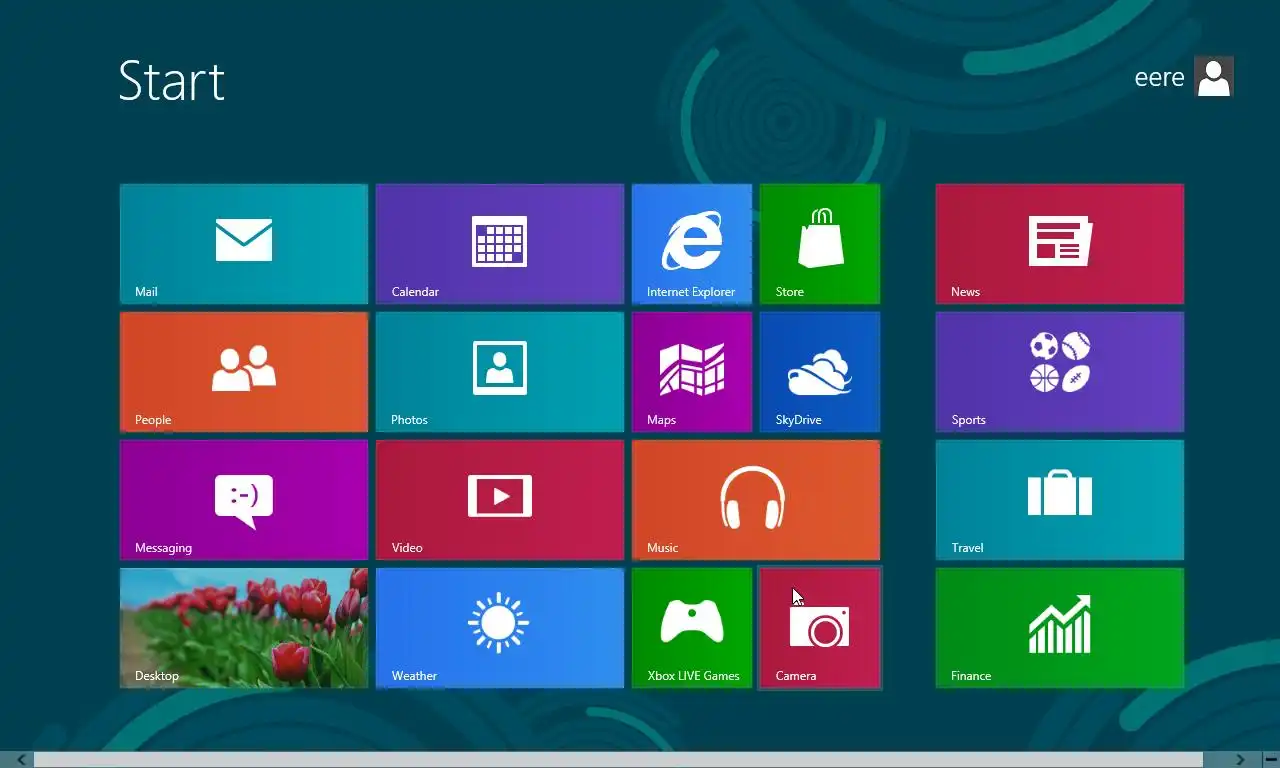This screenshot has height=768, width=1280.
Task: Open the Camera tile
Action: click(820, 628)
